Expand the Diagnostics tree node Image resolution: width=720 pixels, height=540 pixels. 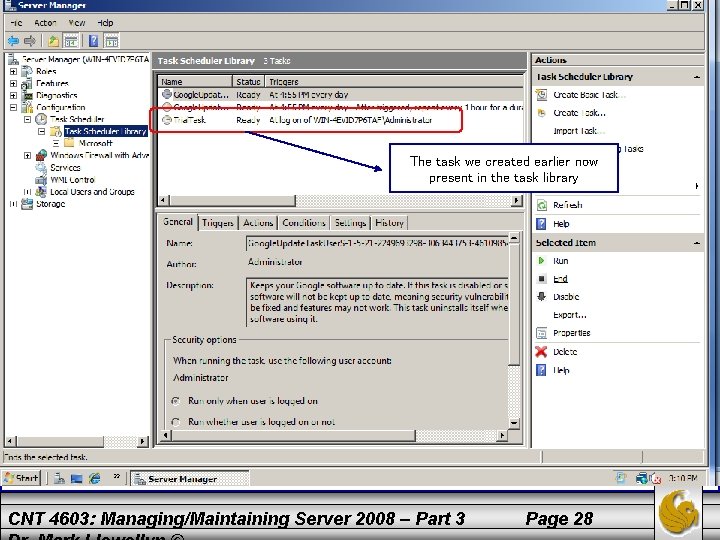coord(13,96)
